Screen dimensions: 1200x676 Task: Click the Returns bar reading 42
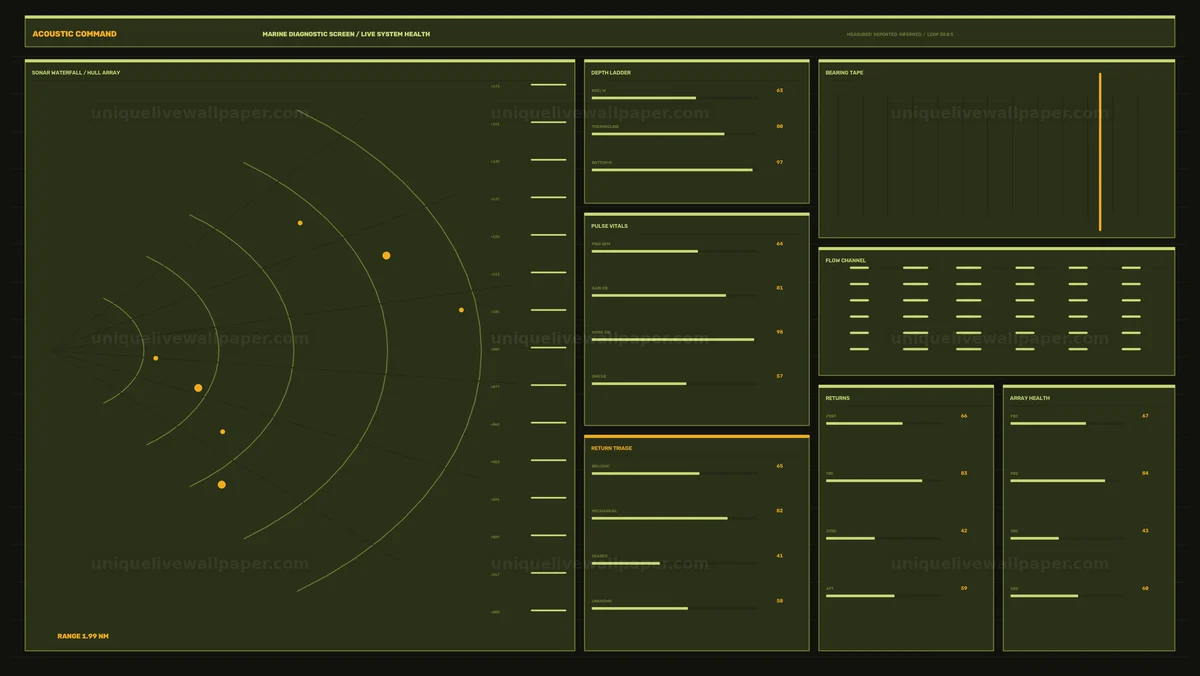pyautogui.click(x=884, y=538)
